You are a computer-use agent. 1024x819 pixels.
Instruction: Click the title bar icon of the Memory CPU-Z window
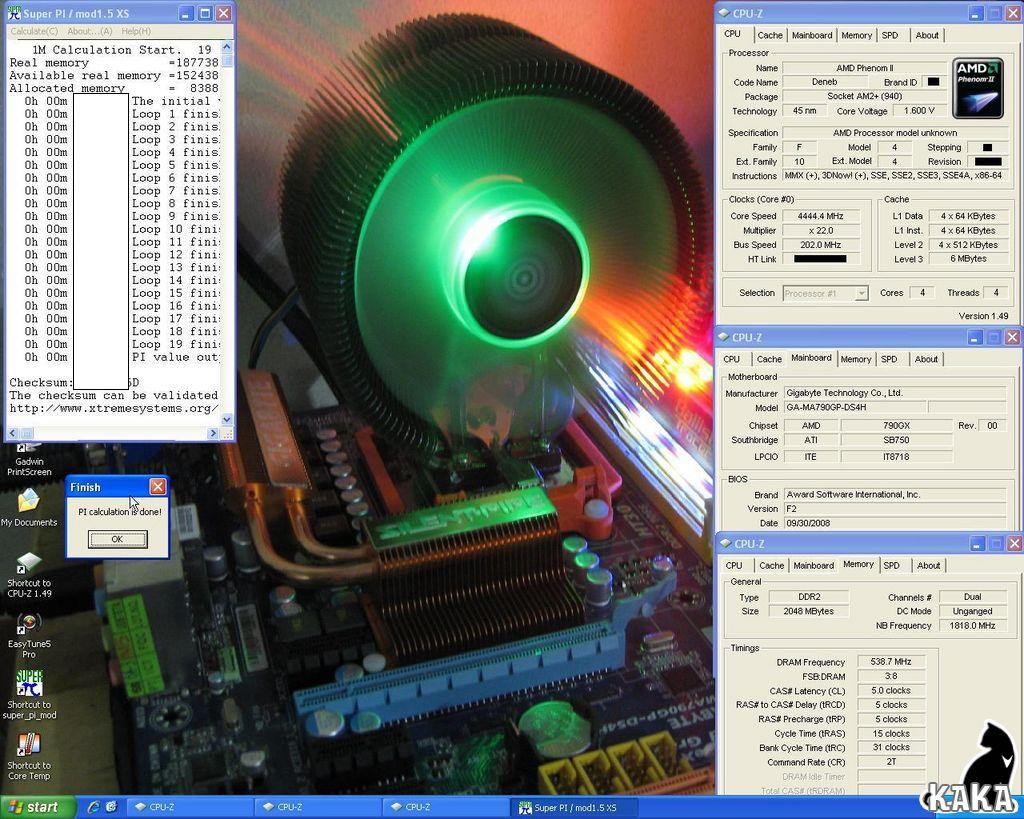point(725,543)
